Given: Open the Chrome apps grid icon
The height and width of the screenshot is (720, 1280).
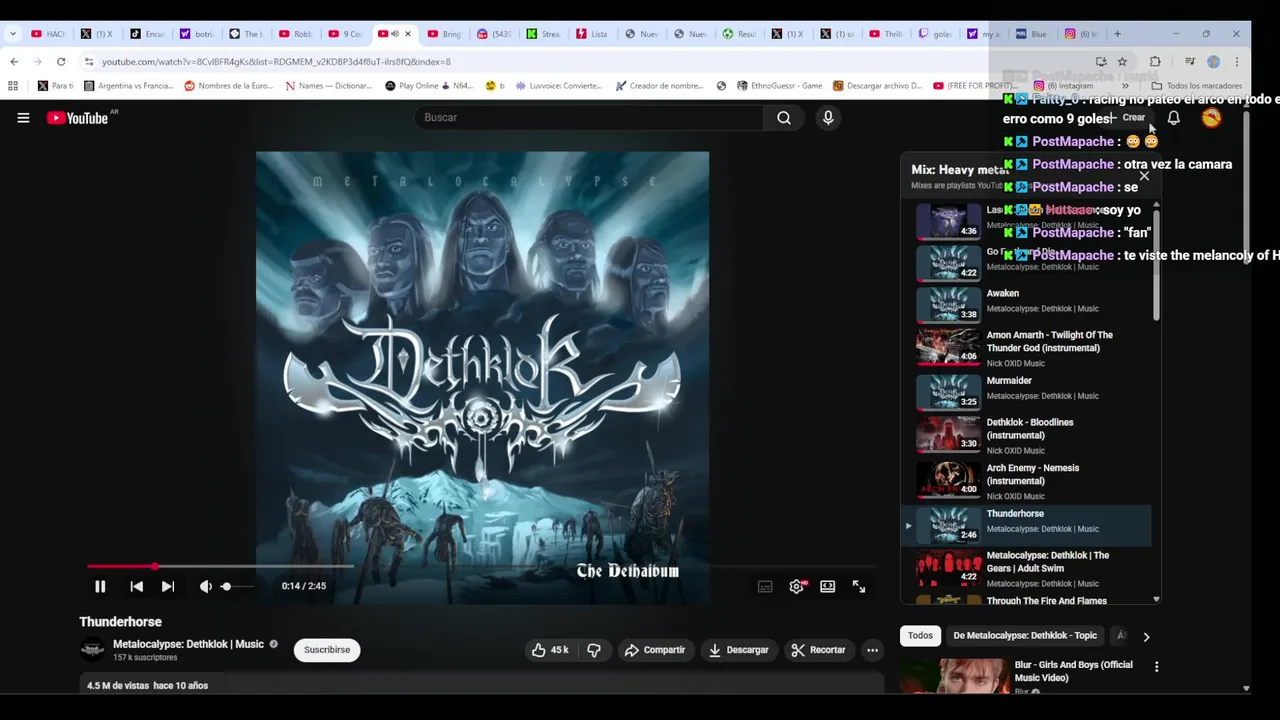Looking at the screenshot, I should (13, 86).
